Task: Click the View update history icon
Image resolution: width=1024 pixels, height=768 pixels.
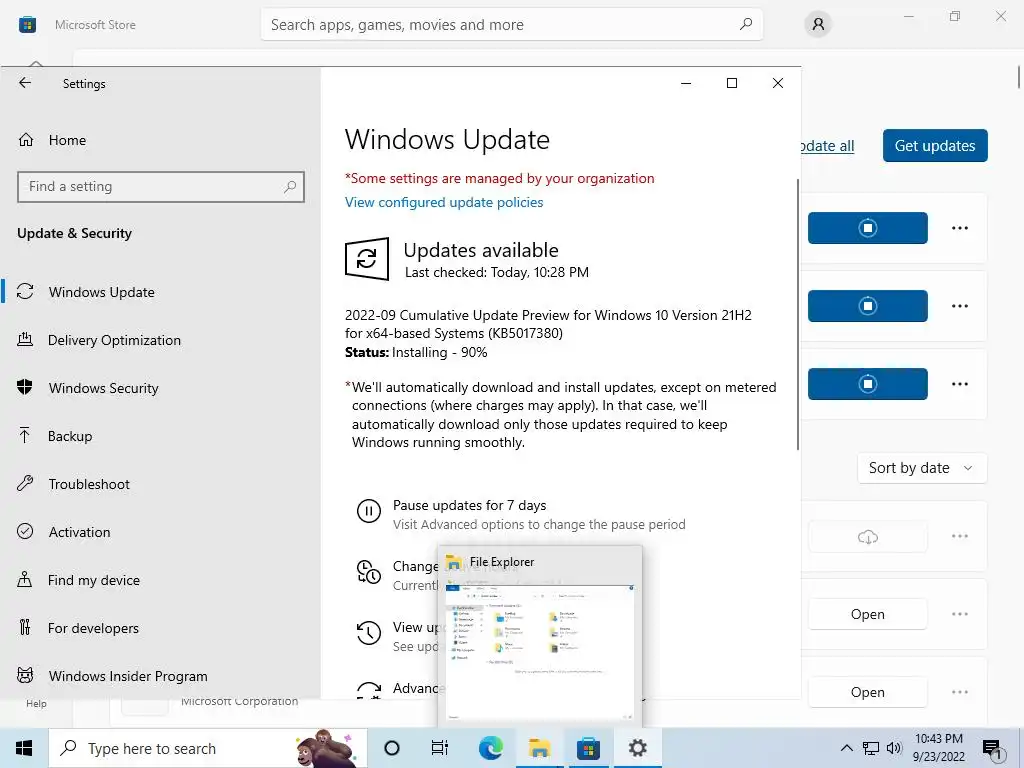Action: click(x=369, y=633)
